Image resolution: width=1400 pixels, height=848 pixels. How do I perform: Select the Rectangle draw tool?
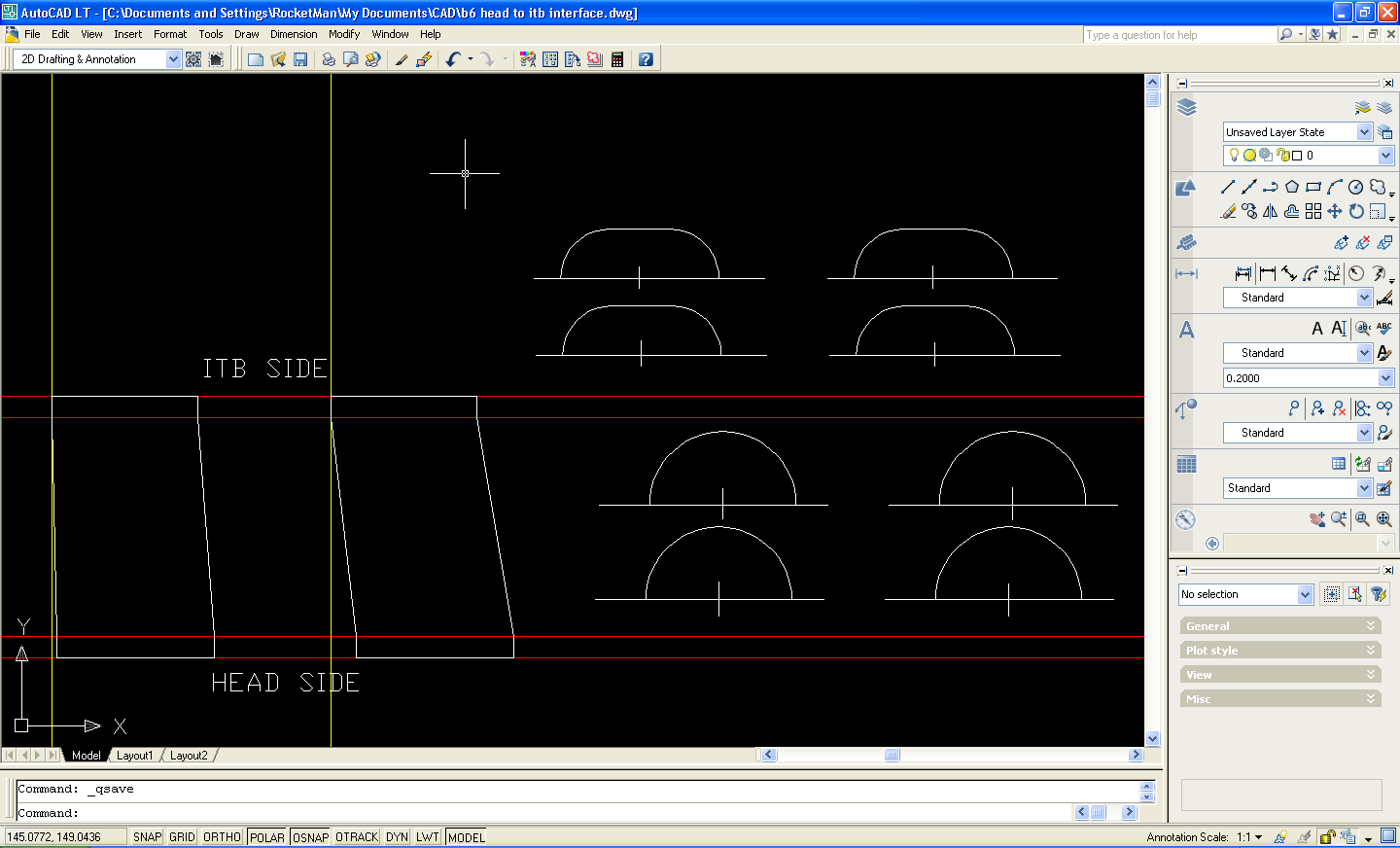1313,187
